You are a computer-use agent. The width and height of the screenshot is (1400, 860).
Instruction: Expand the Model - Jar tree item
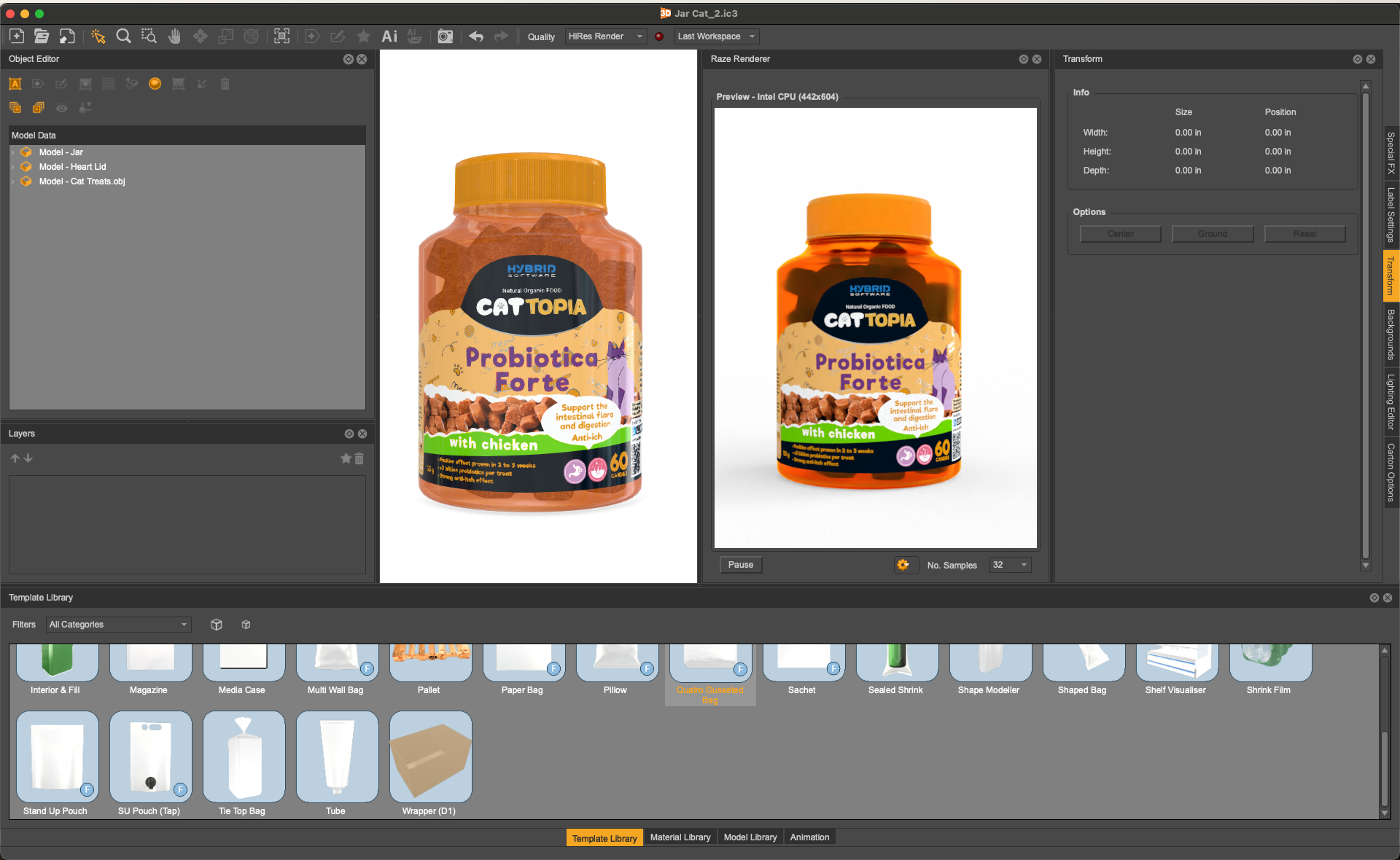[x=13, y=152]
